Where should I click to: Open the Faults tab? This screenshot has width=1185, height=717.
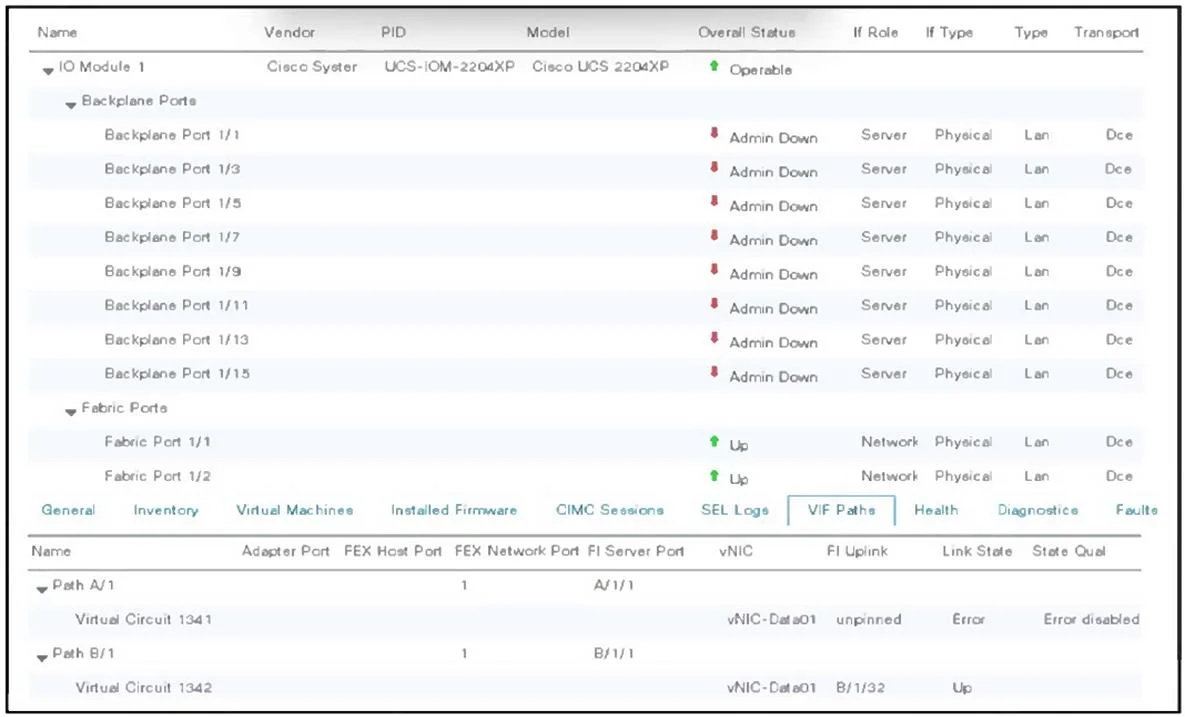(1137, 510)
